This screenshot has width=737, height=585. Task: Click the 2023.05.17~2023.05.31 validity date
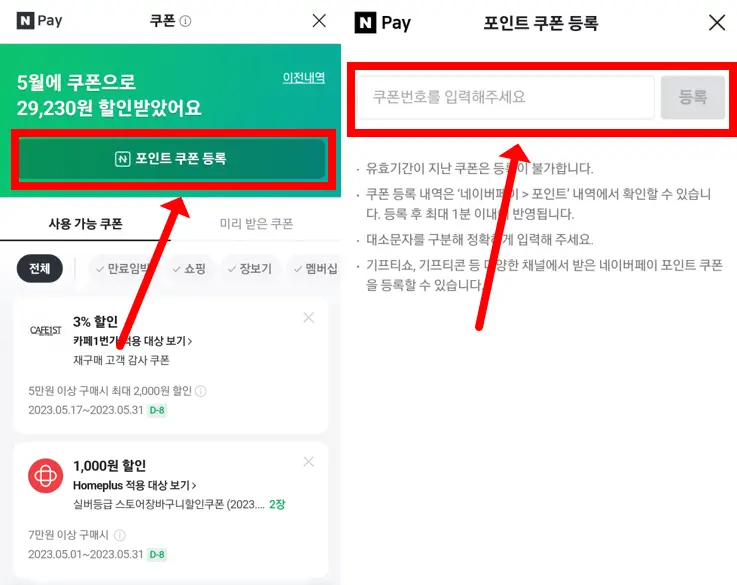[x=86, y=410]
